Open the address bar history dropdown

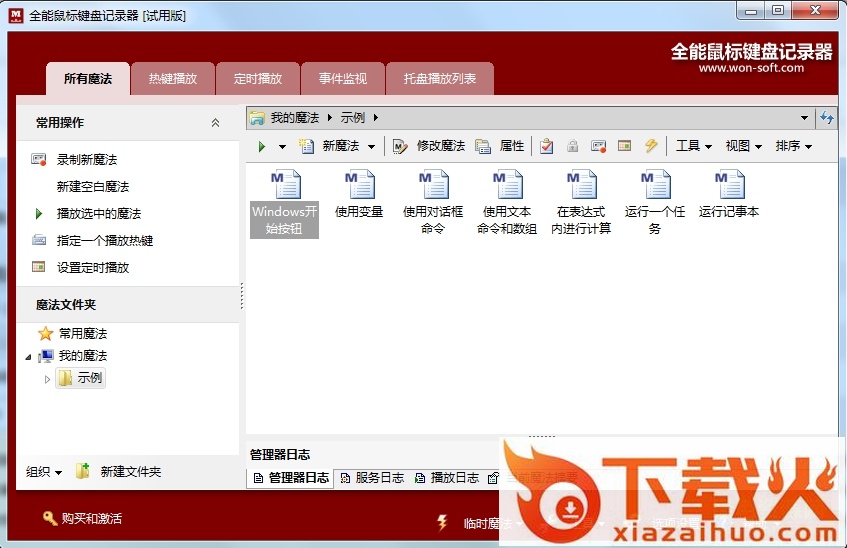click(x=804, y=117)
